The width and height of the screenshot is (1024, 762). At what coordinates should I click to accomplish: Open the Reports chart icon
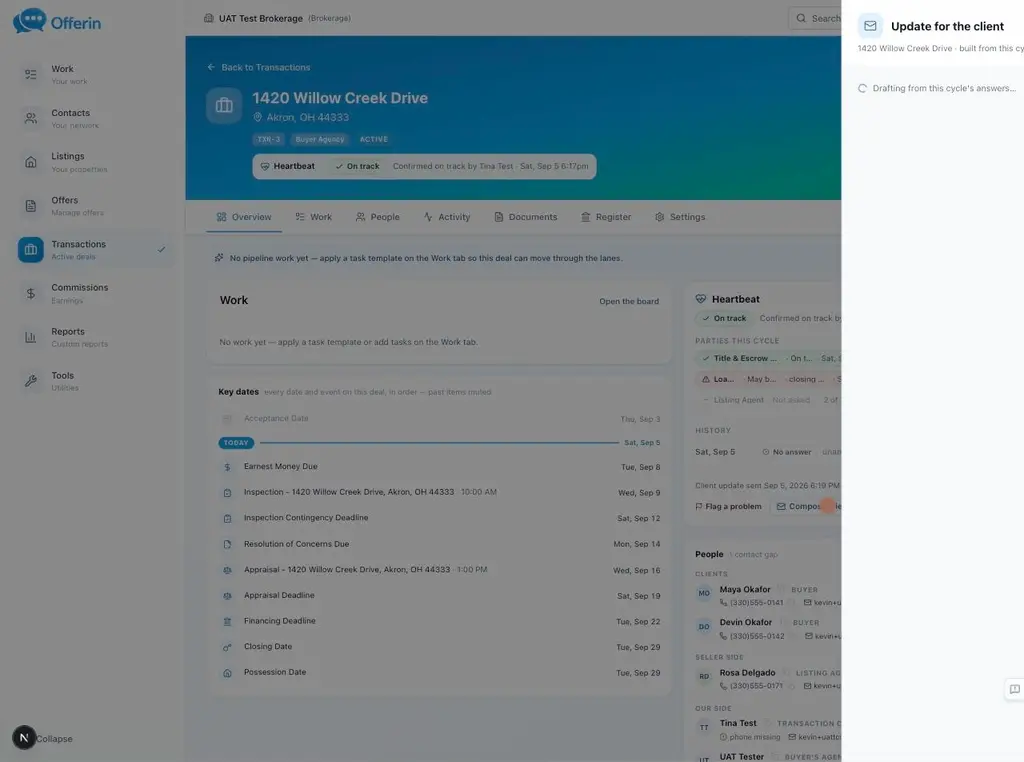(31, 337)
